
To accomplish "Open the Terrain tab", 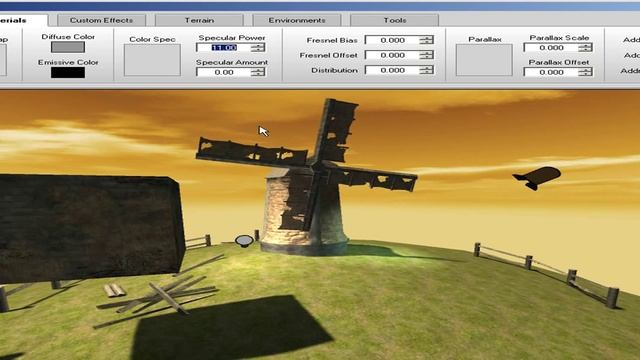I will [x=199, y=20].
